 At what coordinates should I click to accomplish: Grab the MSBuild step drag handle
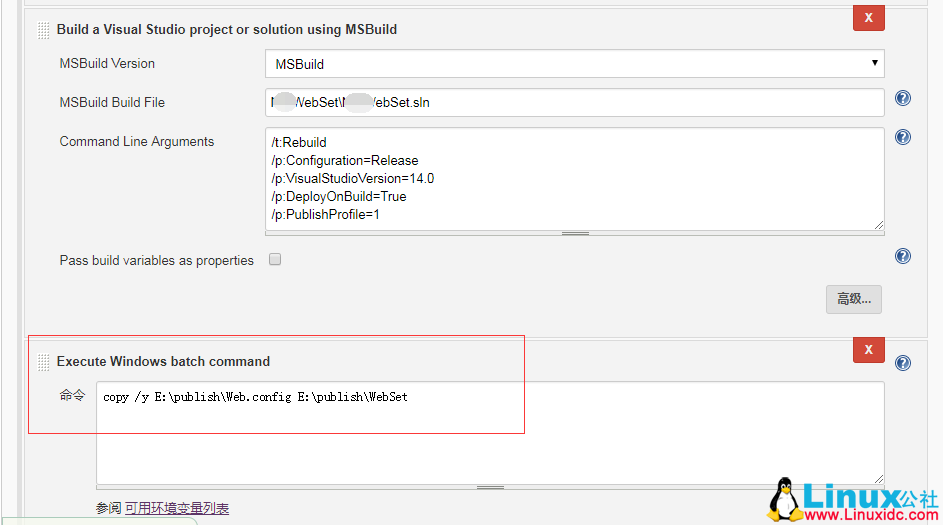[44, 31]
